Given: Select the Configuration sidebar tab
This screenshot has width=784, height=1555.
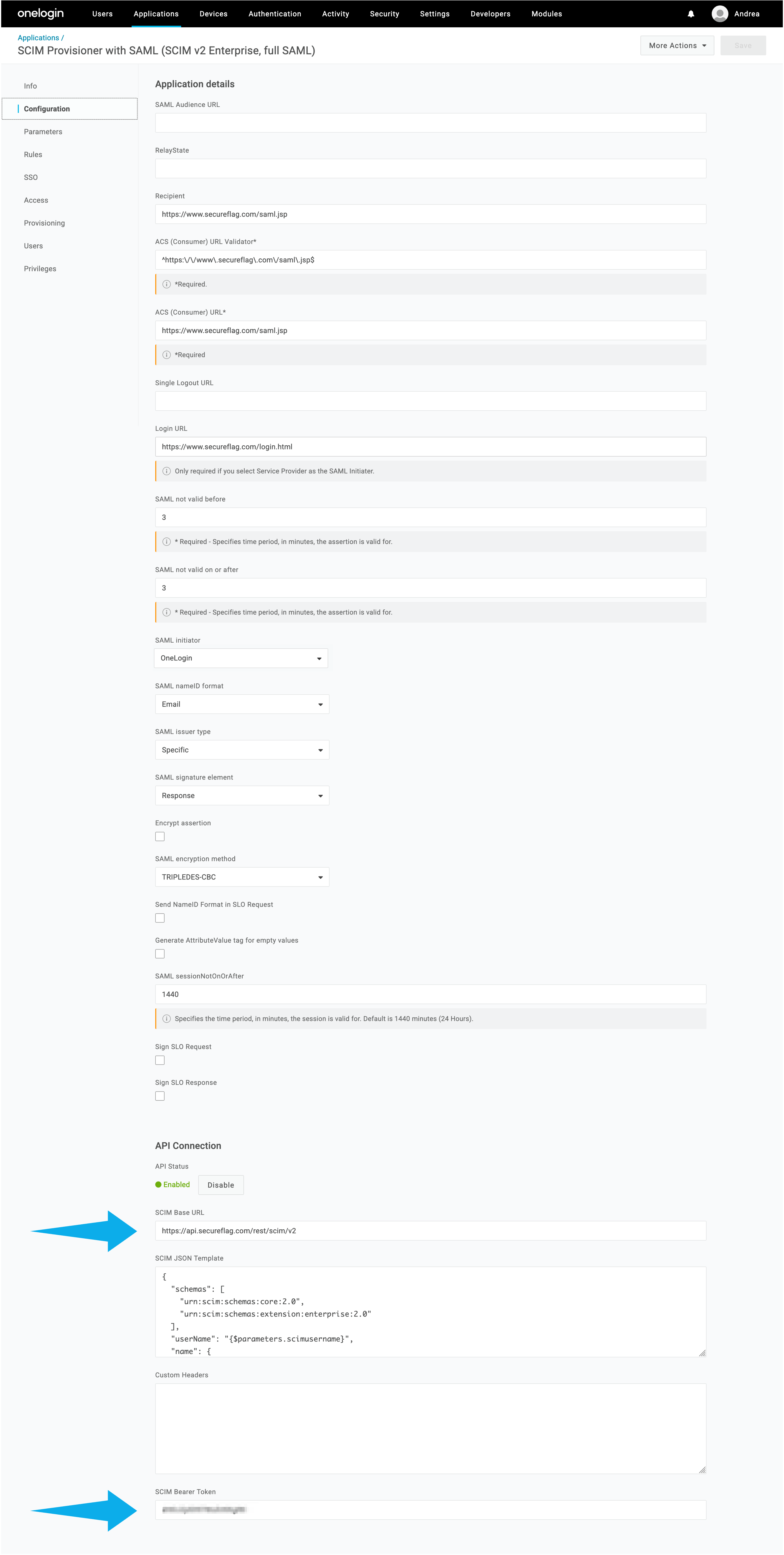Looking at the screenshot, I should click(70, 109).
